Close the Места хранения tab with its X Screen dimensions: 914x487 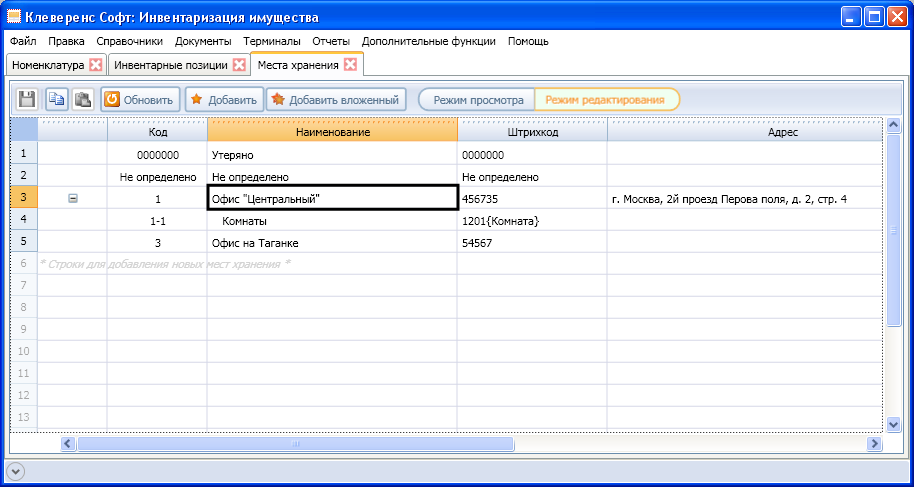350,64
